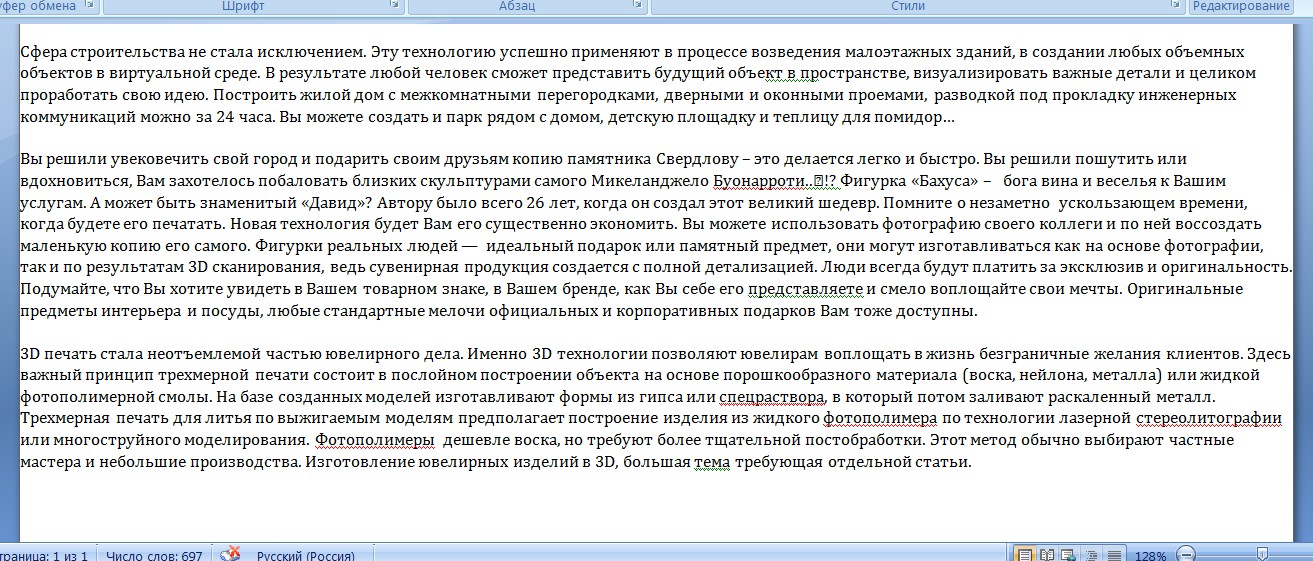Switch to Full Screen Reading view
The height and width of the screenshot is (561, 1313).
[x=1047, y=555]
